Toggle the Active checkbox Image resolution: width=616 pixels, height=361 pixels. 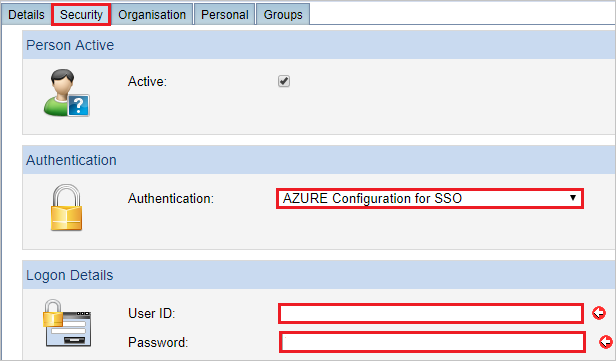tap(284, 81)
